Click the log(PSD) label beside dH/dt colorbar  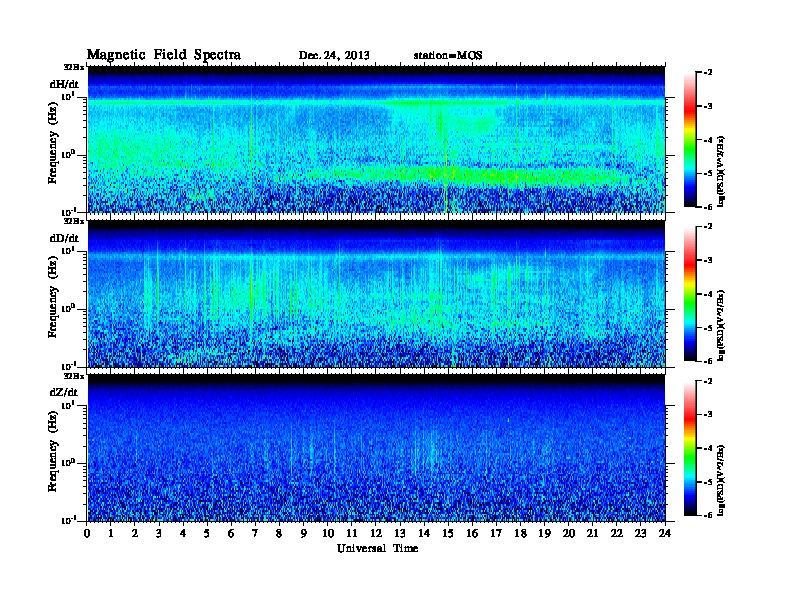(x=722, y=171)
